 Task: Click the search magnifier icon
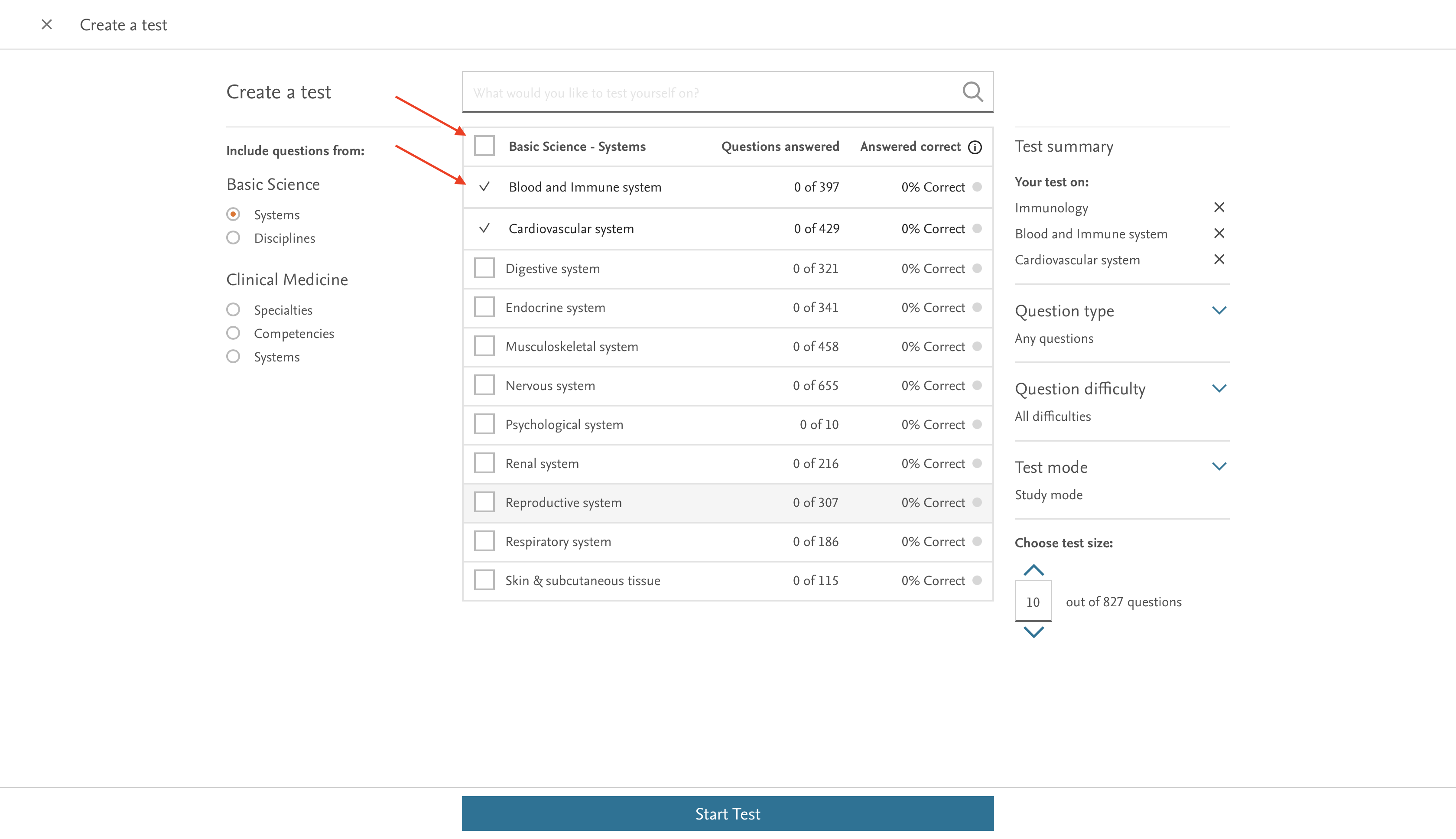972,91
